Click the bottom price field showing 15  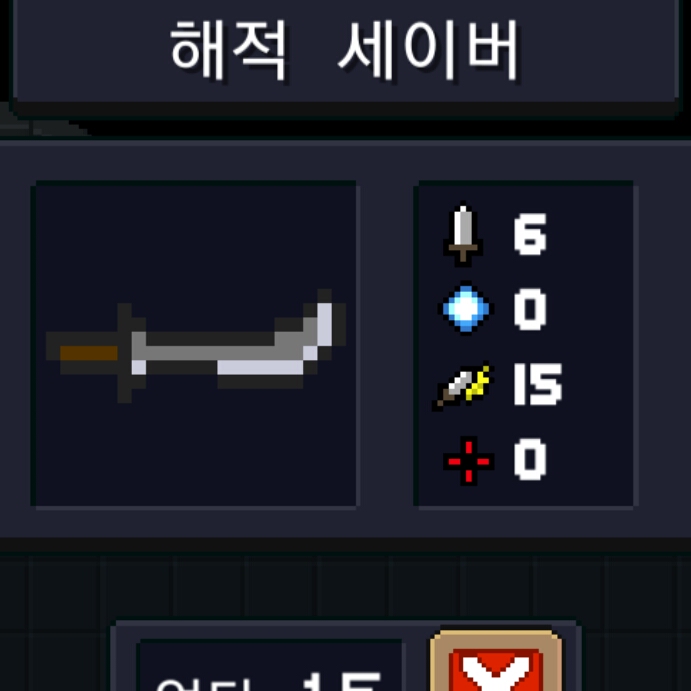click(270, 665)
